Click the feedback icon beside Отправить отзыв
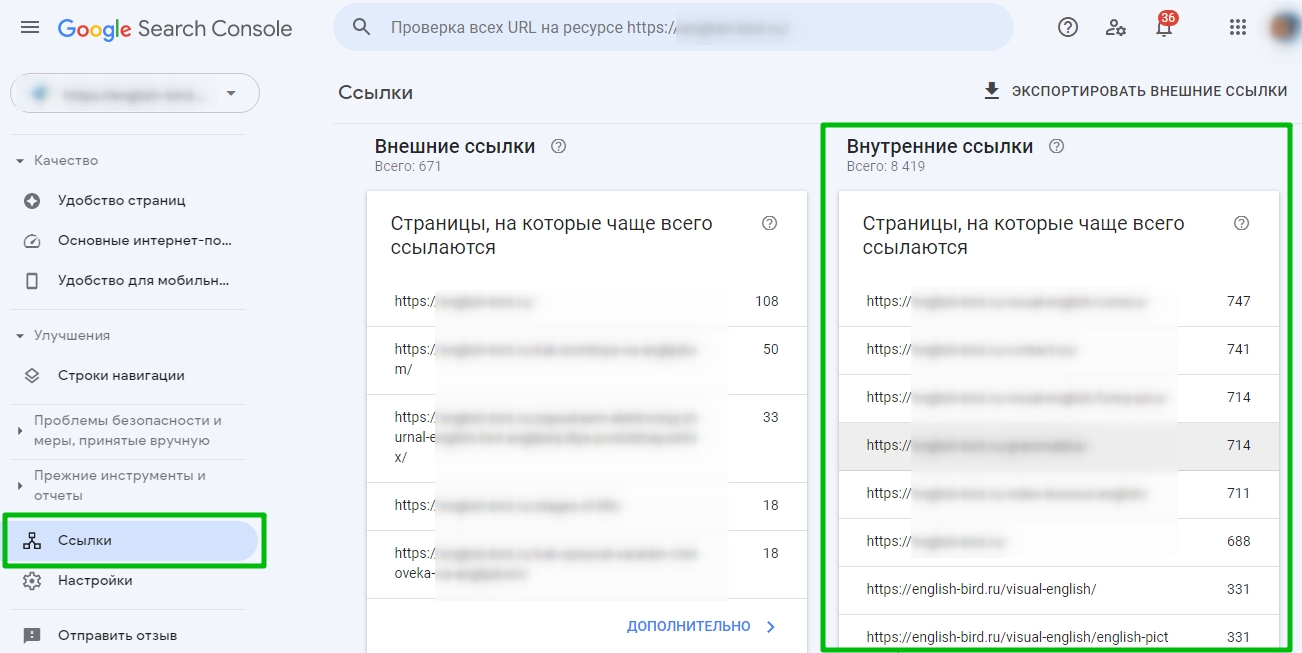The height and width of the screenshot is (653, 1302). click(x=32, y=635)
